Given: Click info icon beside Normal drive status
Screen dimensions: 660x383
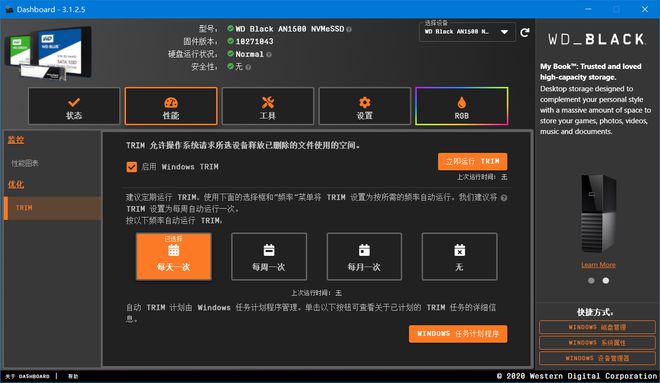Looking at the screenshot, I should (x=269, y=54).
